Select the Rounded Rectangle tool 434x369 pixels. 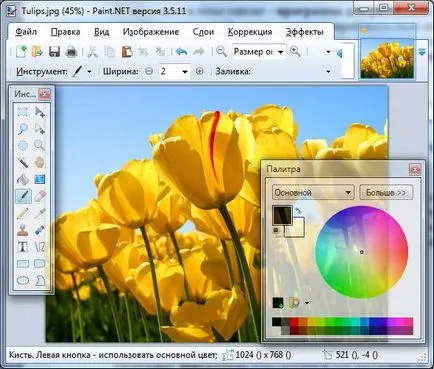coord(40,264)
